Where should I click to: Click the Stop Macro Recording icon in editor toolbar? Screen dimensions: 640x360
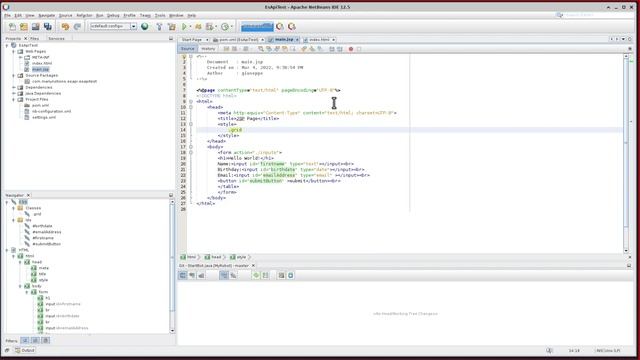pyautogui.click(x=359, y=49)
